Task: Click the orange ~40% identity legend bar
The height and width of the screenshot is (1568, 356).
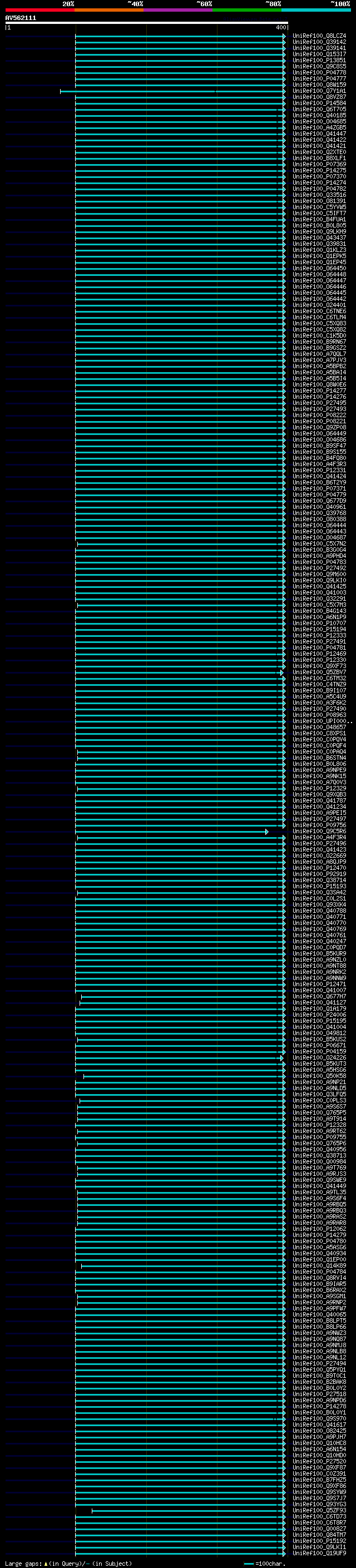Action: tap(109, 10)
